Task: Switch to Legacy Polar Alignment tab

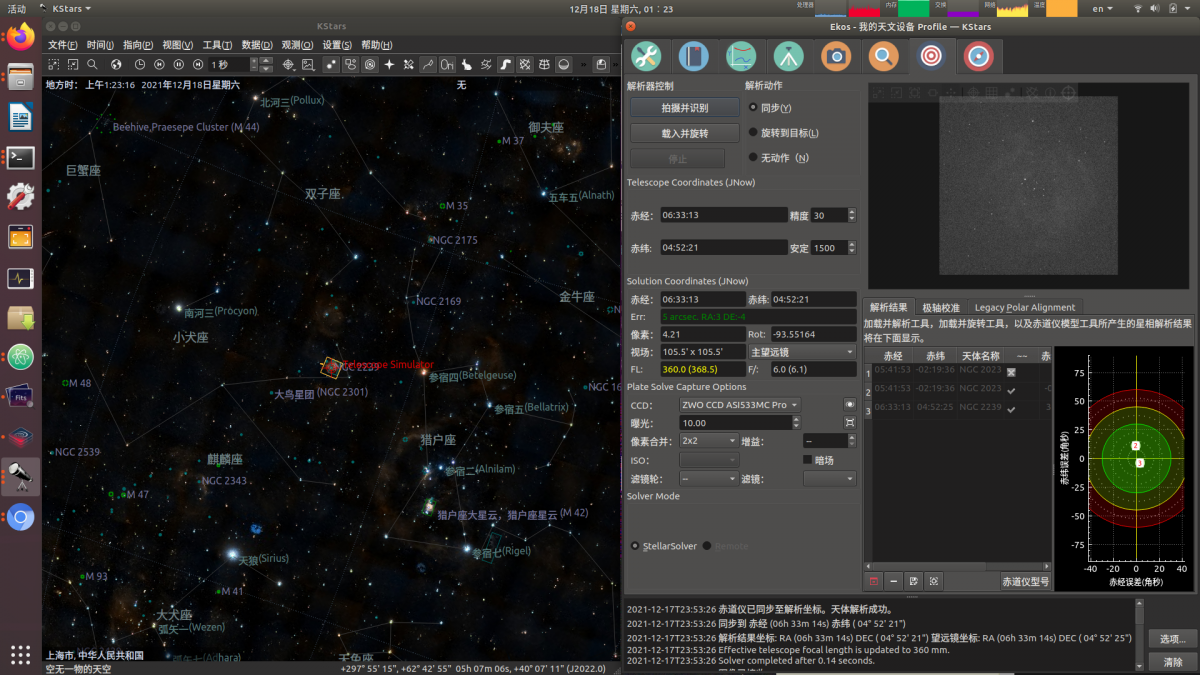Action: [x=1025, y=307]
